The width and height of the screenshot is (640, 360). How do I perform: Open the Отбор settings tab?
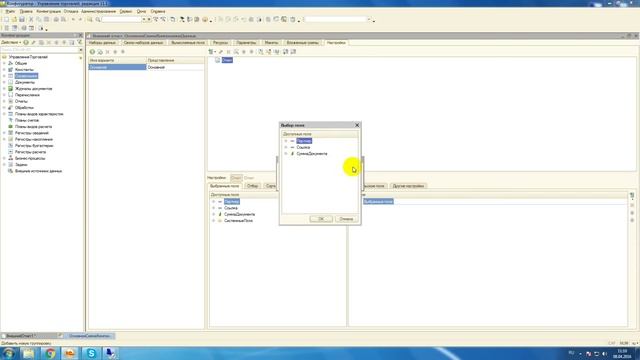tap(252, 186)
